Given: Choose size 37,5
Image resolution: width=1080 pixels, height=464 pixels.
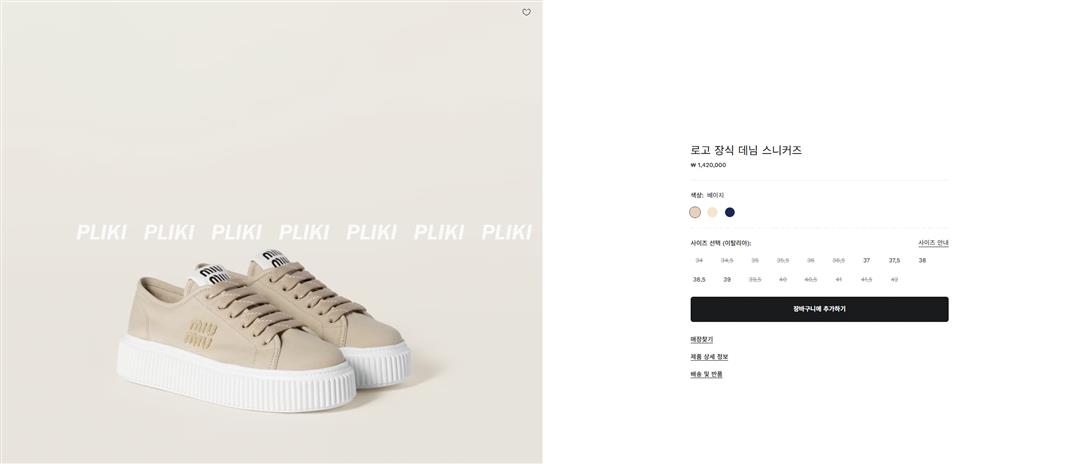Looking at the screenshot, I should [894, 260].
